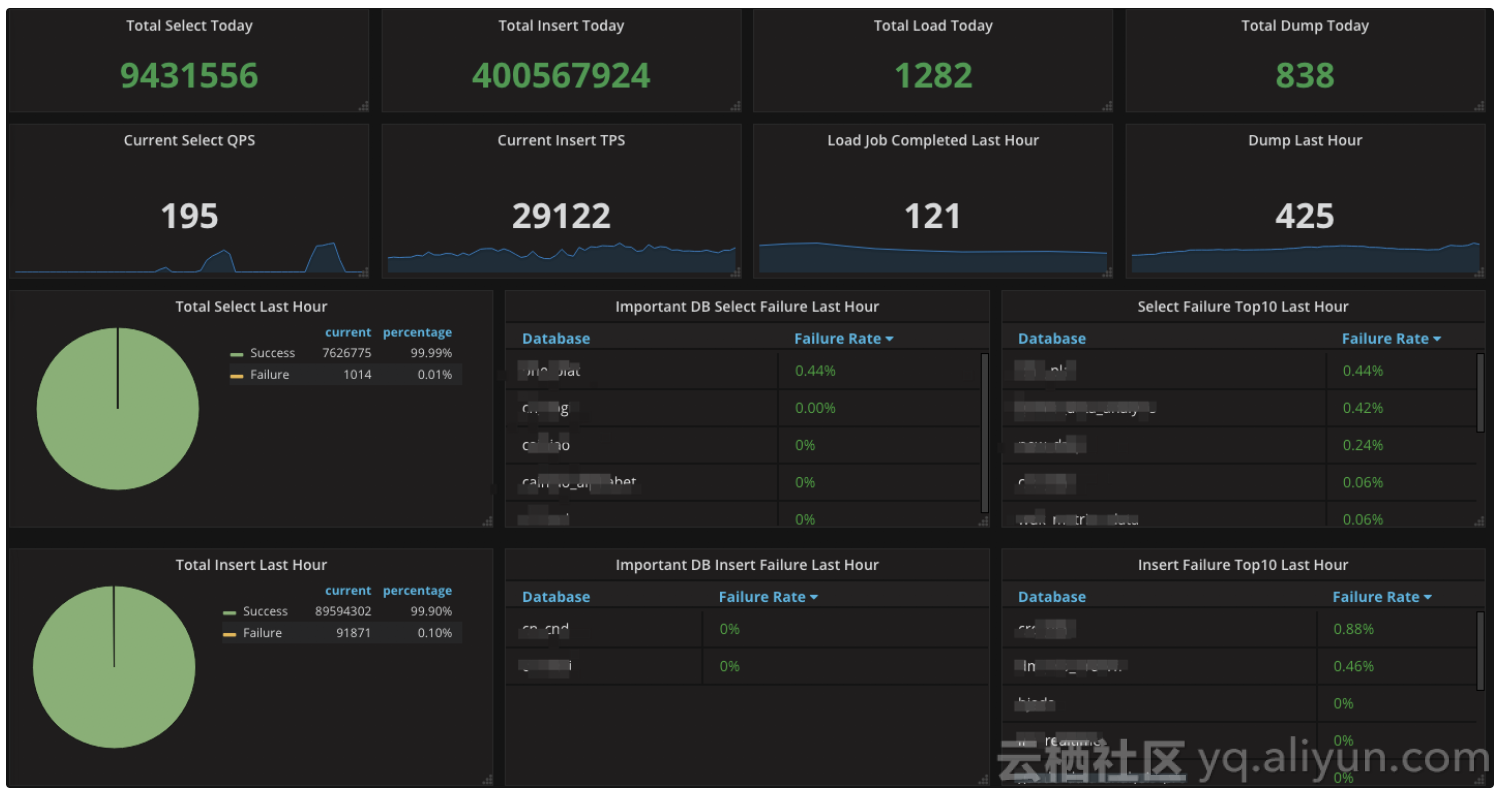Open the Total Load Today panel title

933,26
